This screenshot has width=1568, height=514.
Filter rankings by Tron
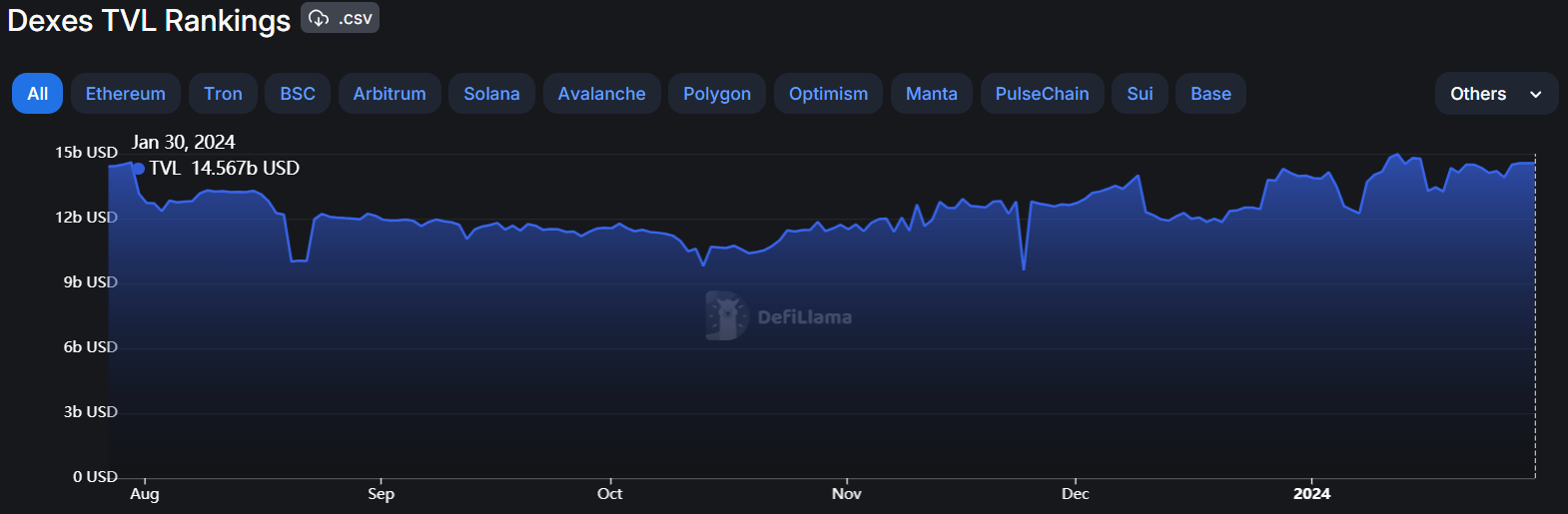224,94
